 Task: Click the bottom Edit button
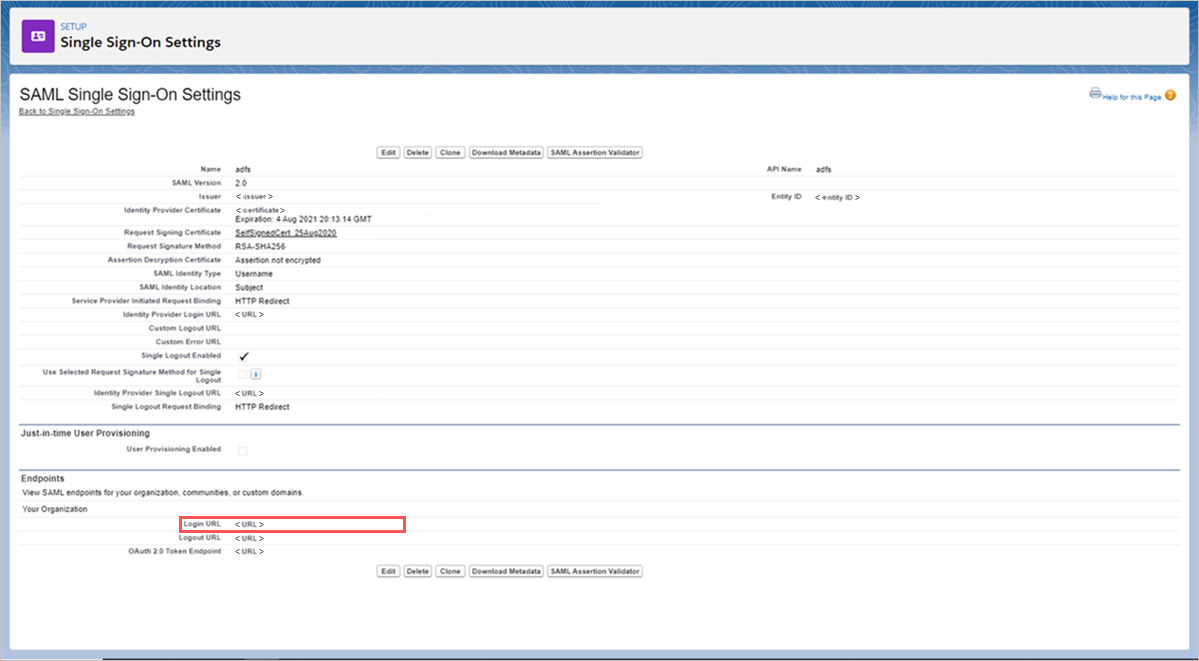[x=387, y=571]
